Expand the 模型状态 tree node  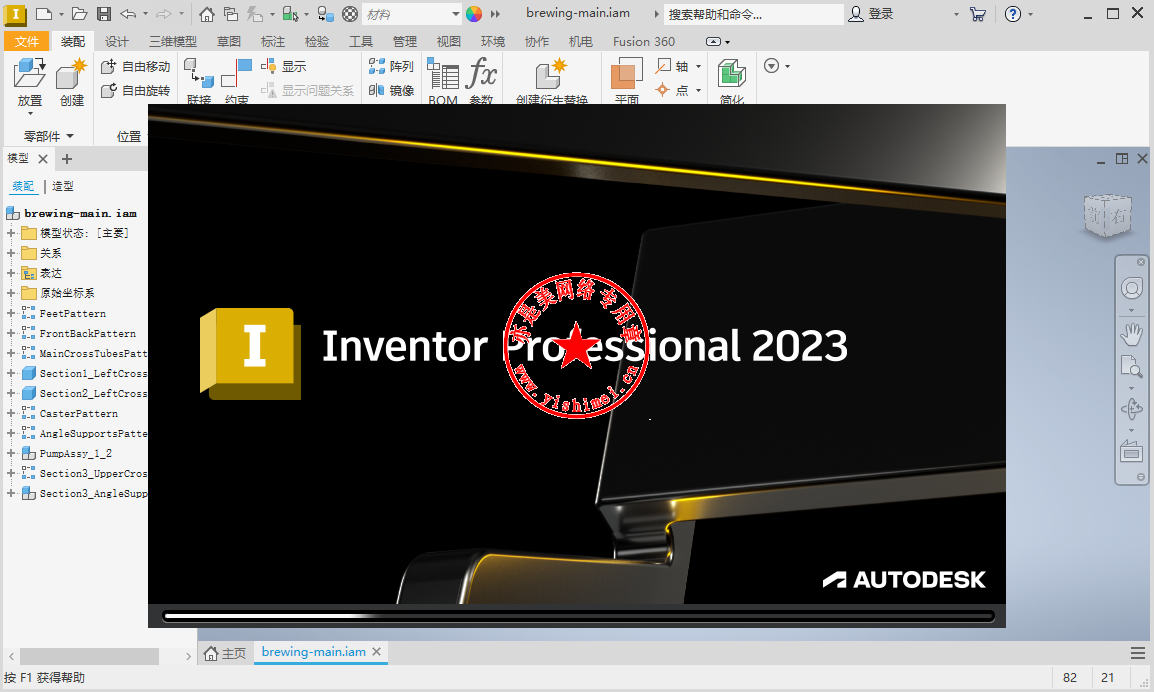coord(11,233)
